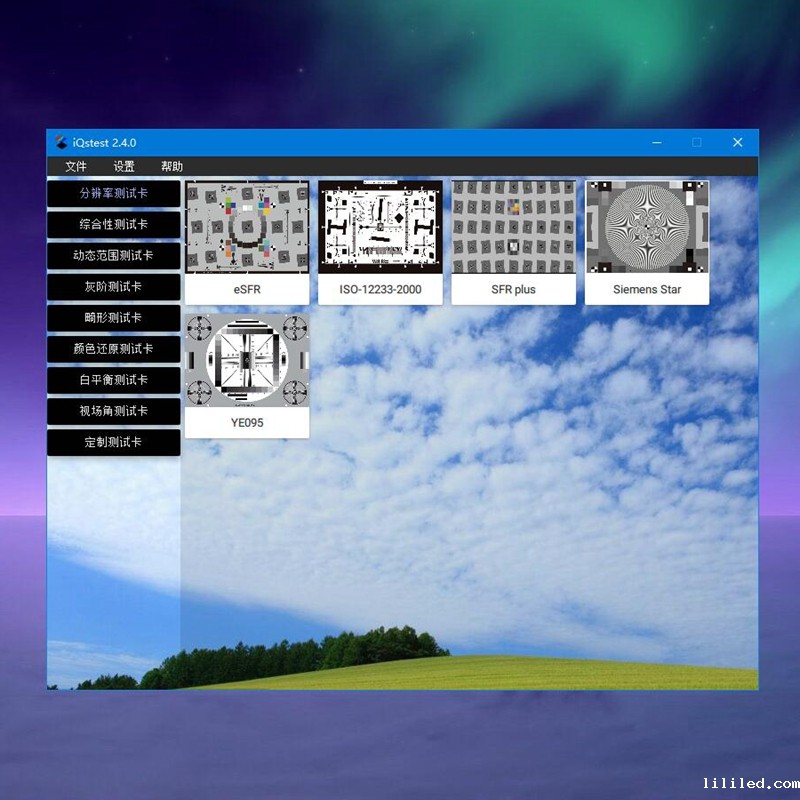Open the 定制测试卡 category
800x800 pixels.
pyautogui.click(x=114, y=442)
